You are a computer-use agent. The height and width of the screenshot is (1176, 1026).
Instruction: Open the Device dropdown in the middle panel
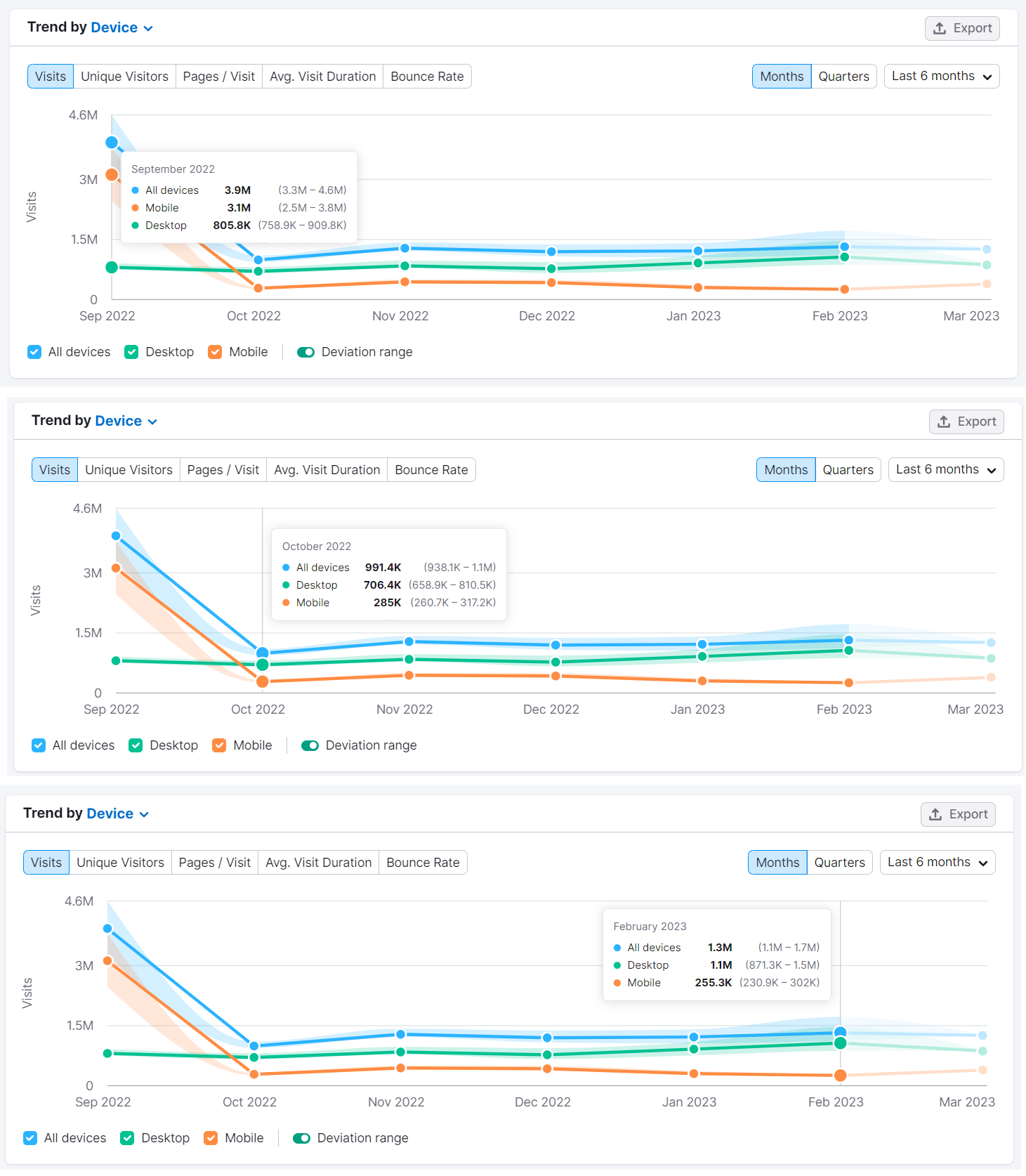pyautogui.click(x=126, y=421)
